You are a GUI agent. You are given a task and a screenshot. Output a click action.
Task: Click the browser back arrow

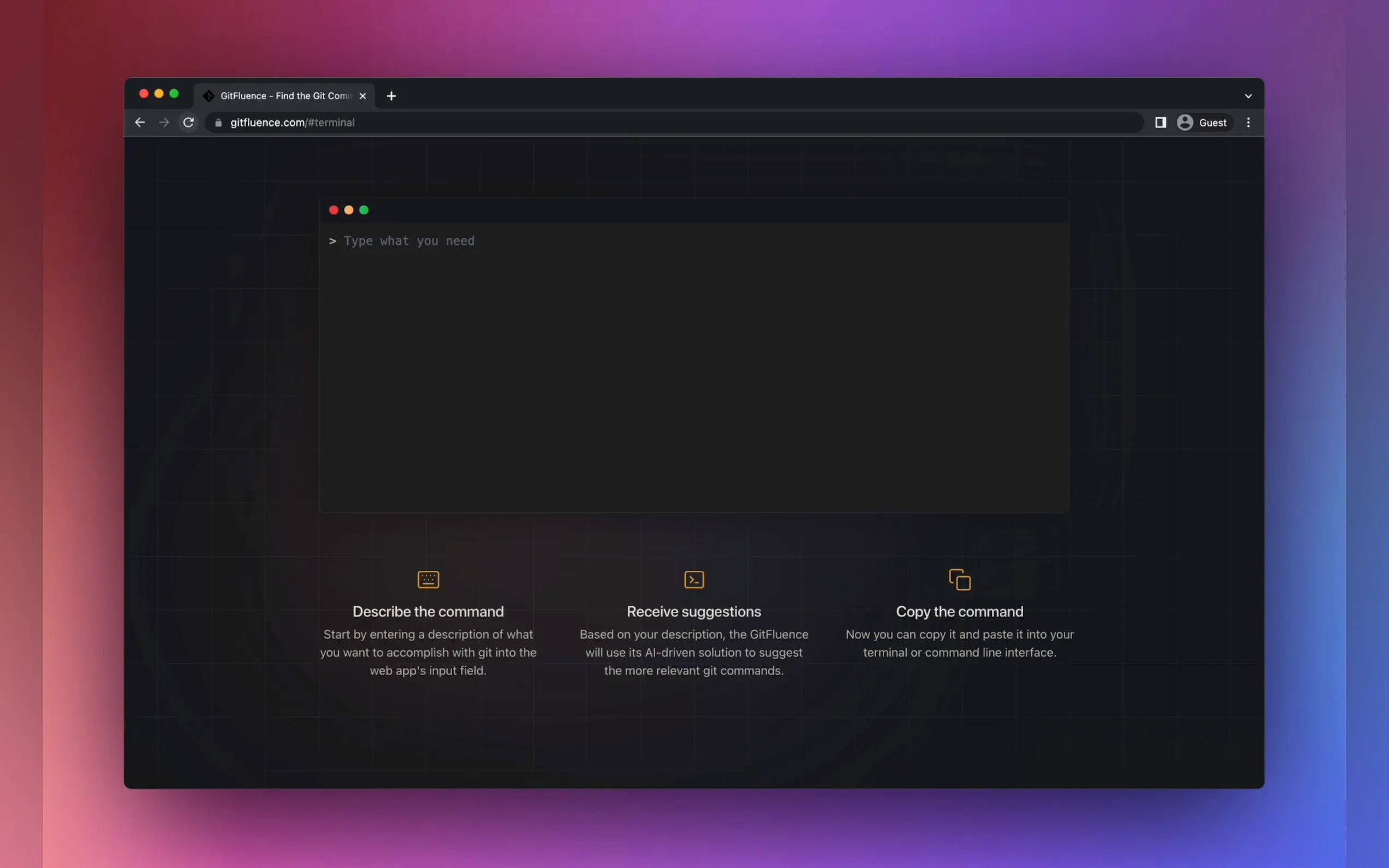(139, 122)
